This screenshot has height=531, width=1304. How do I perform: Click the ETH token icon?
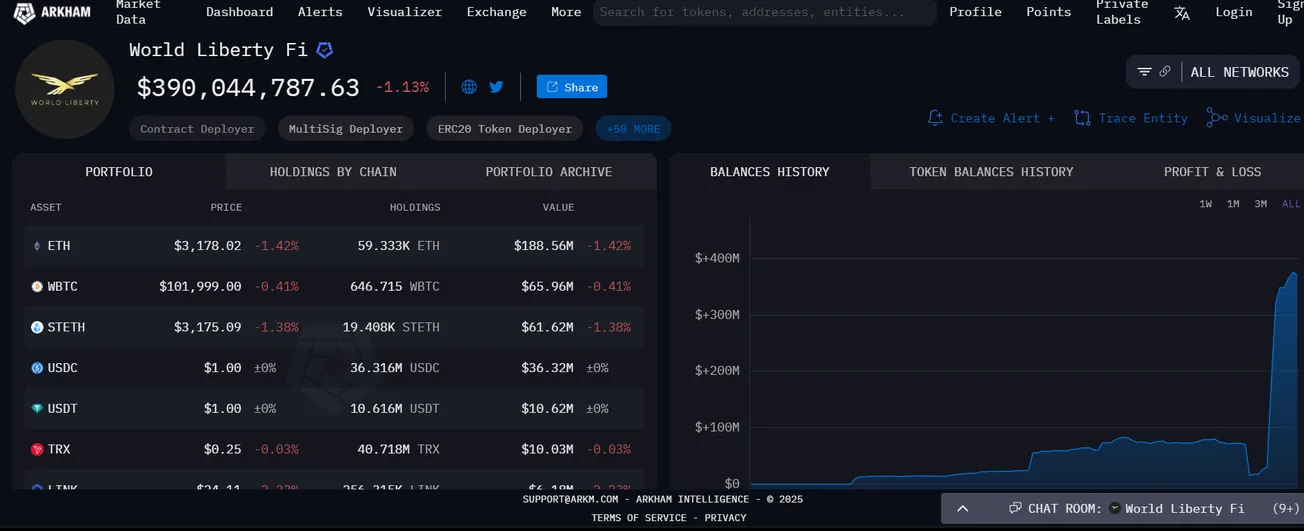[x=37, y=246]
